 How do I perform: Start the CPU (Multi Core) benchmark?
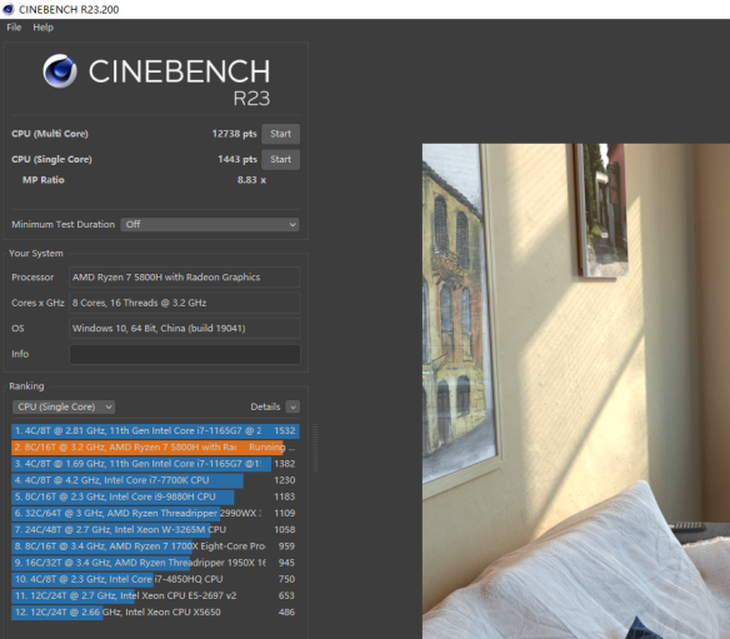[x=281, y=134]
